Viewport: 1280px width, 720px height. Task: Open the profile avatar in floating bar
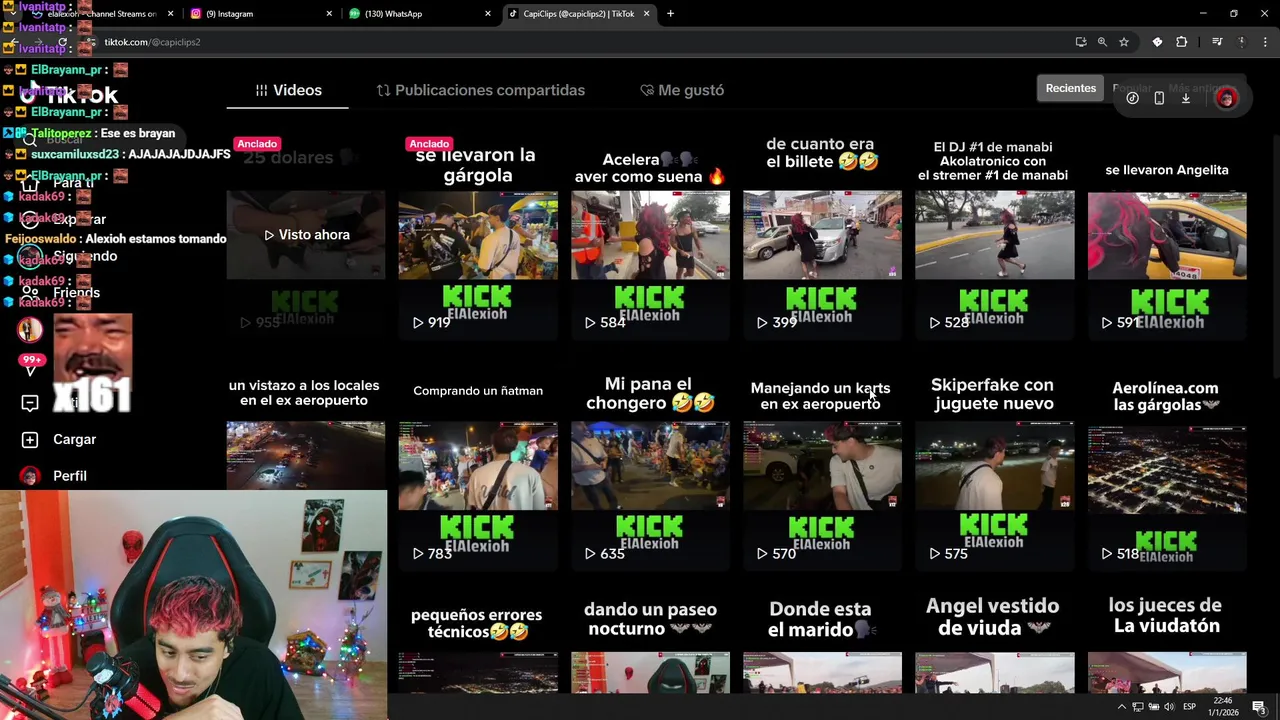coord(1226,98)
